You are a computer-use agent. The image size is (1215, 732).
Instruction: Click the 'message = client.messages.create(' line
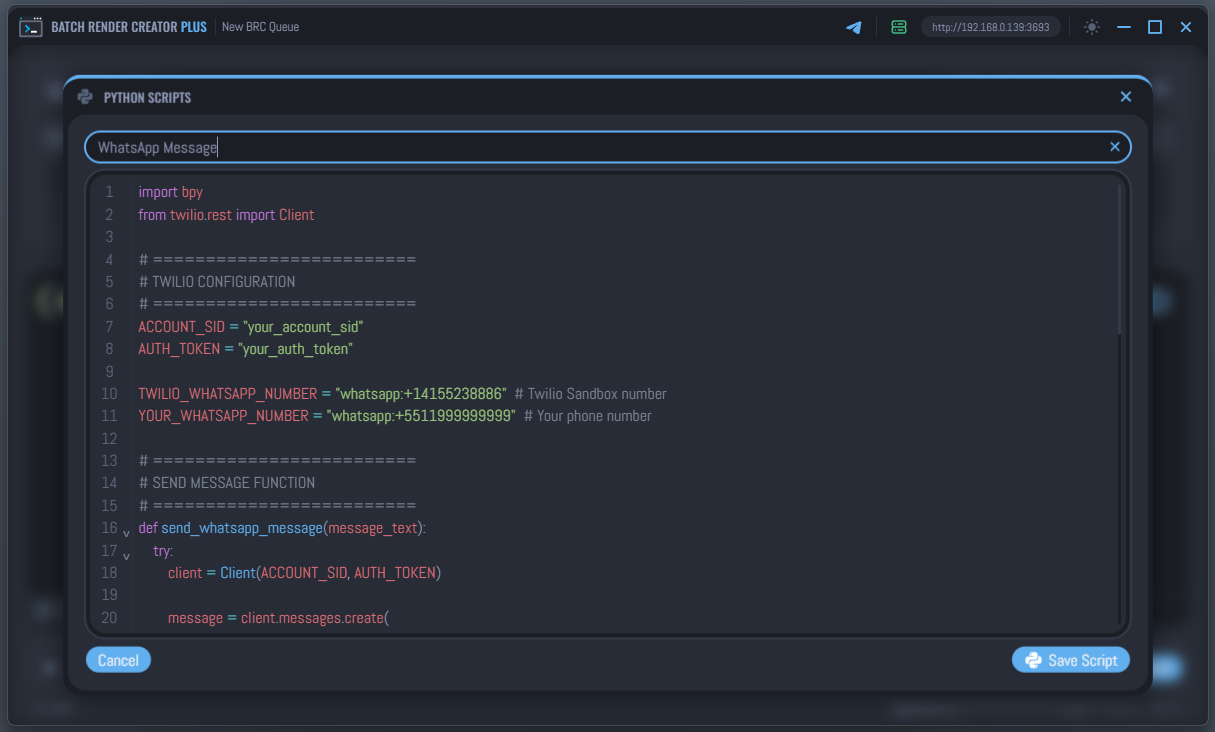click(278, 618)
